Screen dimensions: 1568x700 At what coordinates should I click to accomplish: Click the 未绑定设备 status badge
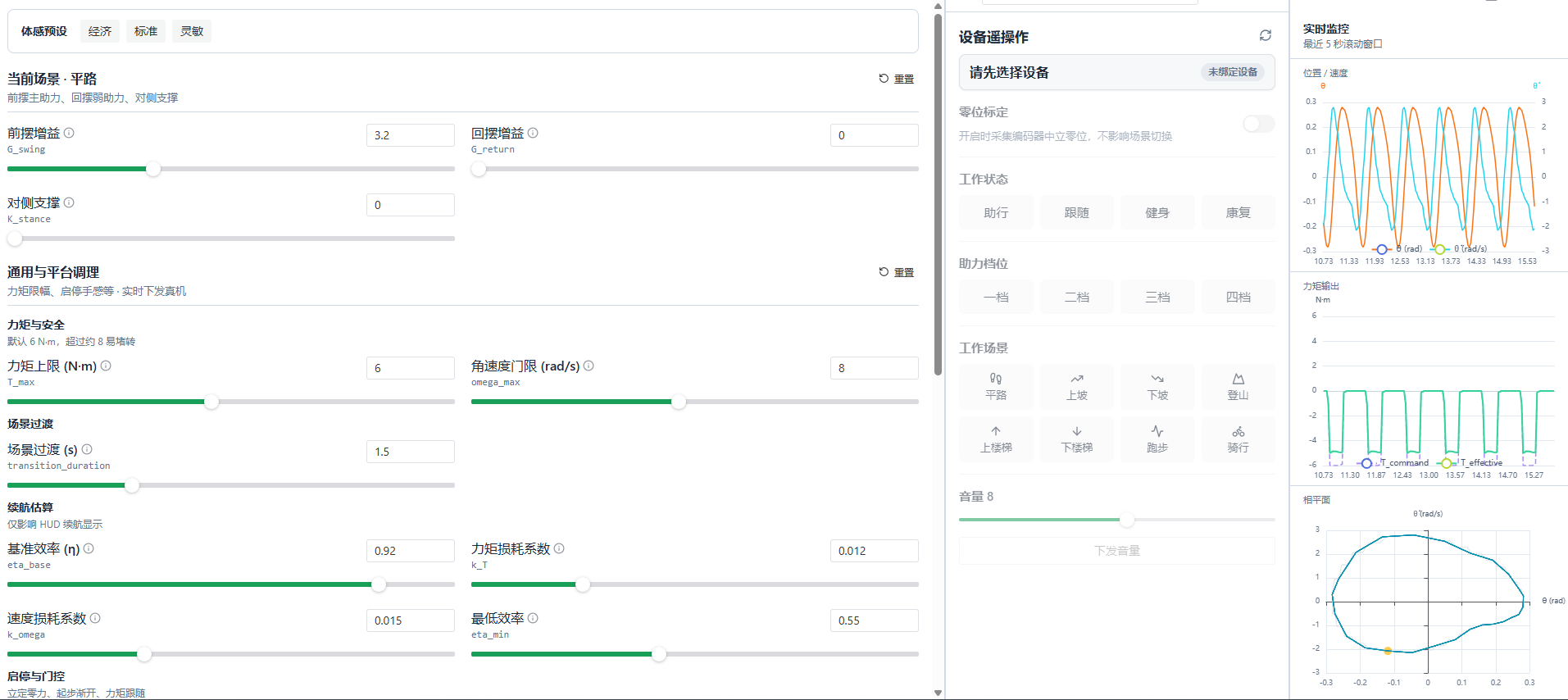(x=1232, y=72)
